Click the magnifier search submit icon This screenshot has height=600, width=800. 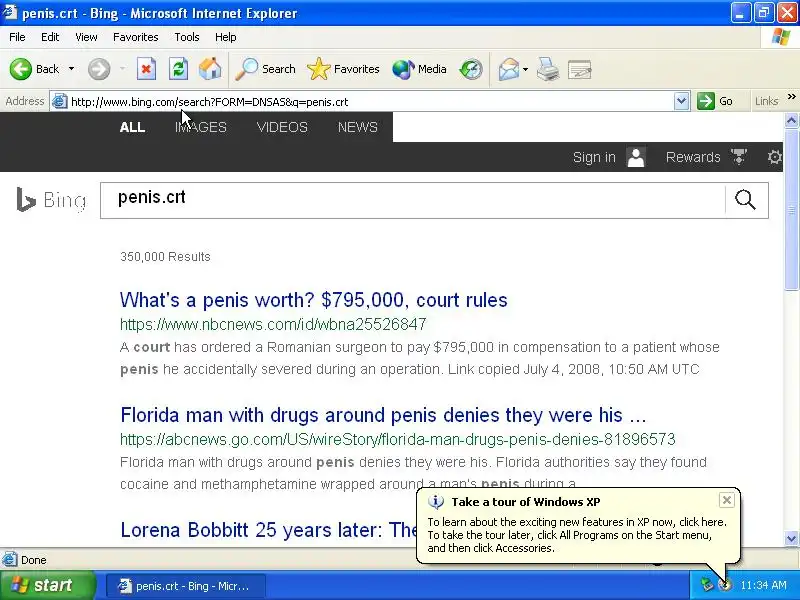(x=745, y=200)
